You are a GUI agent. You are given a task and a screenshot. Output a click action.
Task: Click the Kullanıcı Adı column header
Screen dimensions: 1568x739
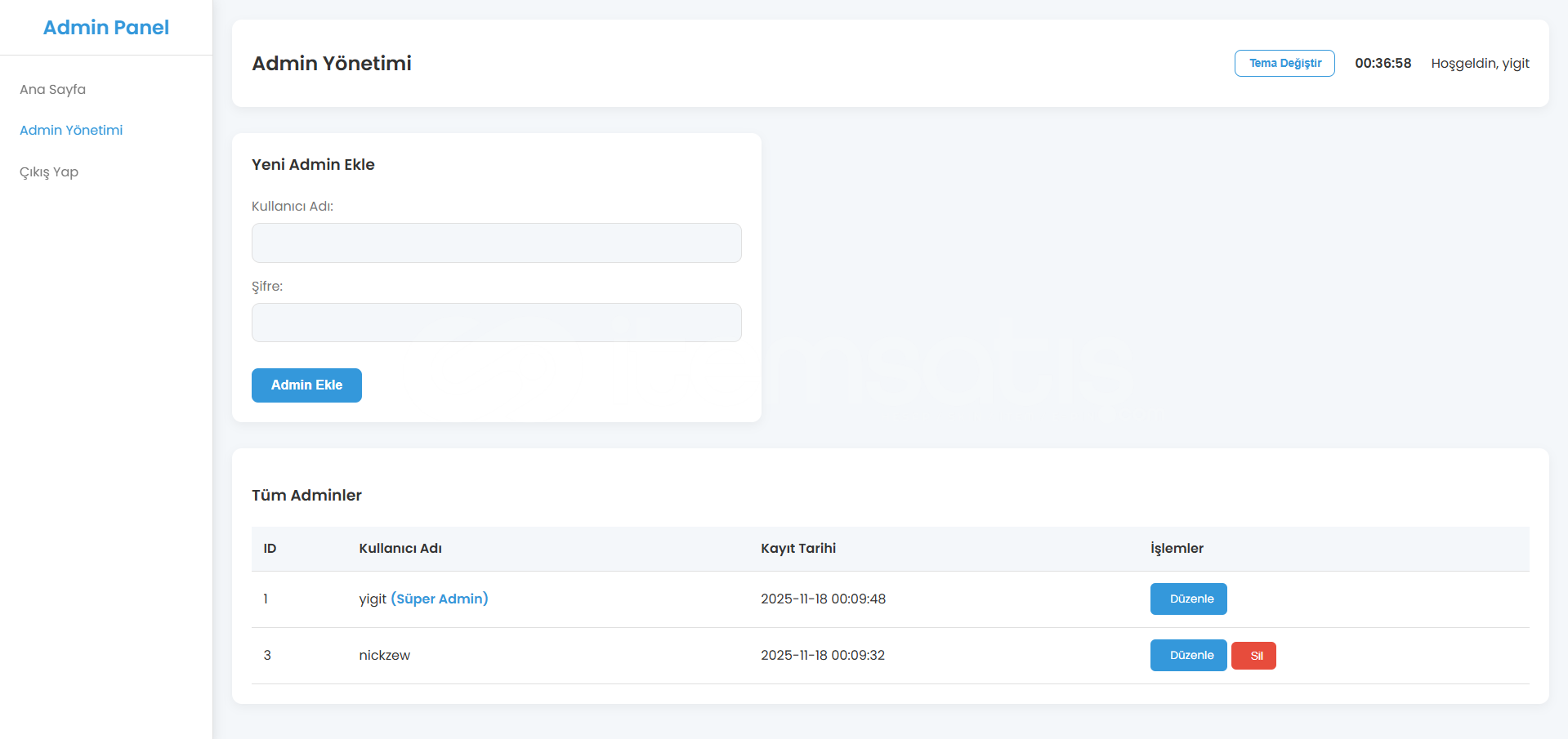tap(400, 548)
